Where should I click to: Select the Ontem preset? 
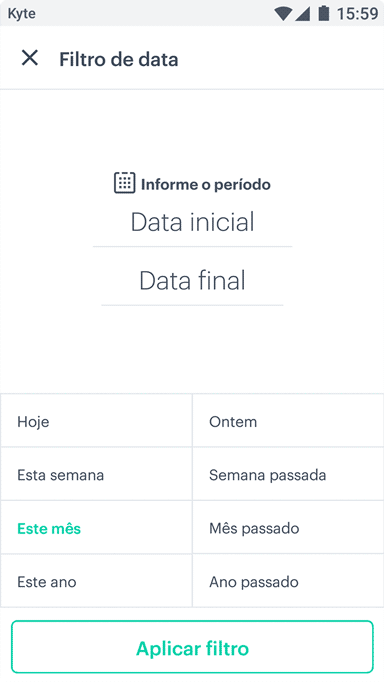(288, 421)
